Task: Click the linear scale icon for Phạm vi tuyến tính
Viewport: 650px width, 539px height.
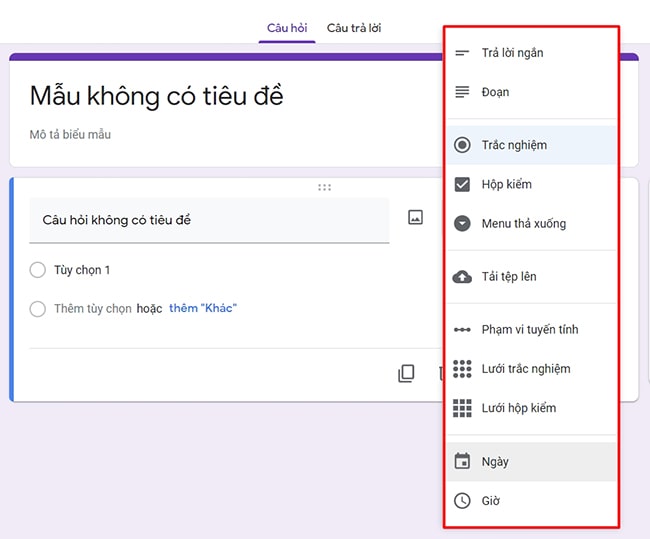Action: (x=462, y=329)
